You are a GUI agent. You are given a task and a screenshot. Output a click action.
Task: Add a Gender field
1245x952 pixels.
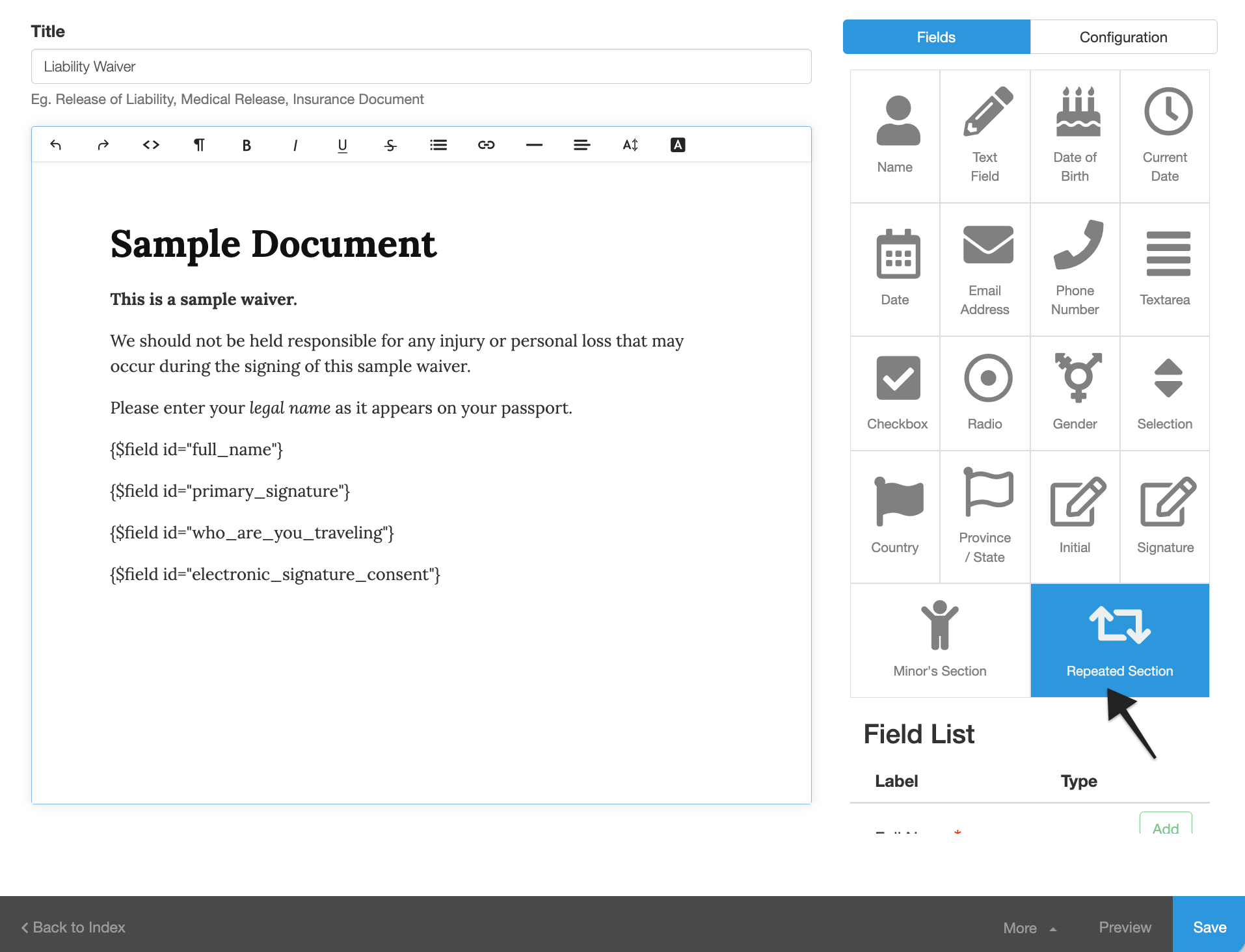click(1075, 393)
